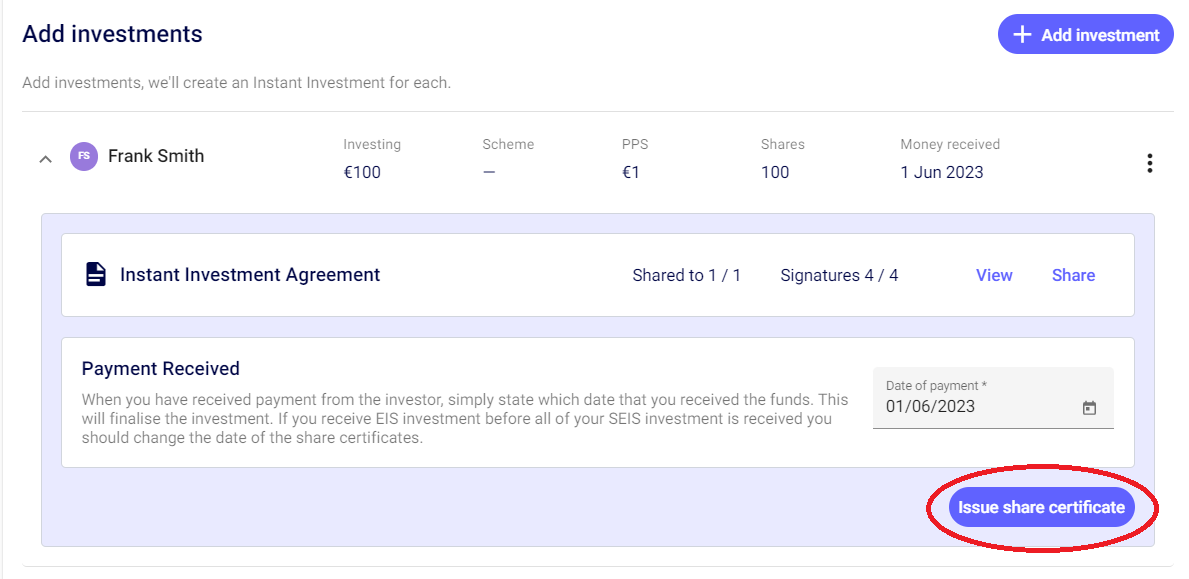Collapse the Frank Smith investment row

(x=45, y=158)
